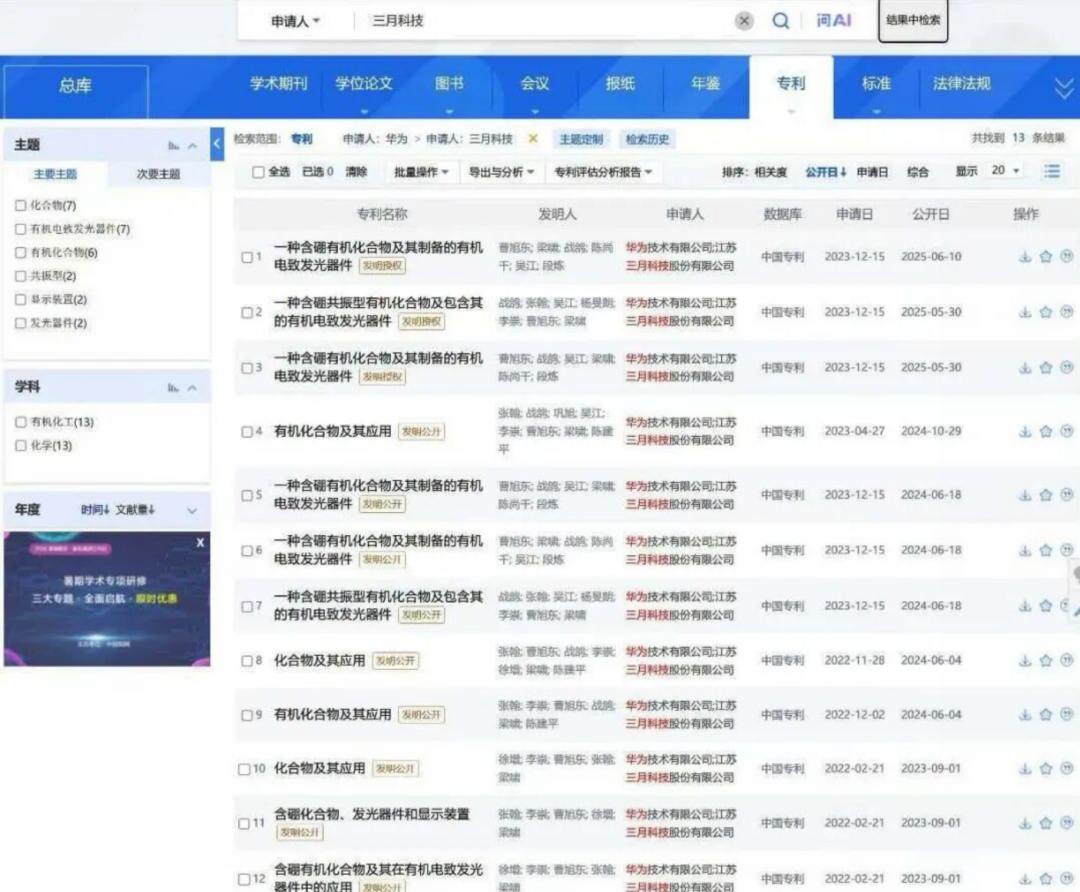Collapse the left filter sidebar arrow
Image resolution: width=1080 pixels, height=892 pixels.
pyautogui.click(x=217, y=144)
